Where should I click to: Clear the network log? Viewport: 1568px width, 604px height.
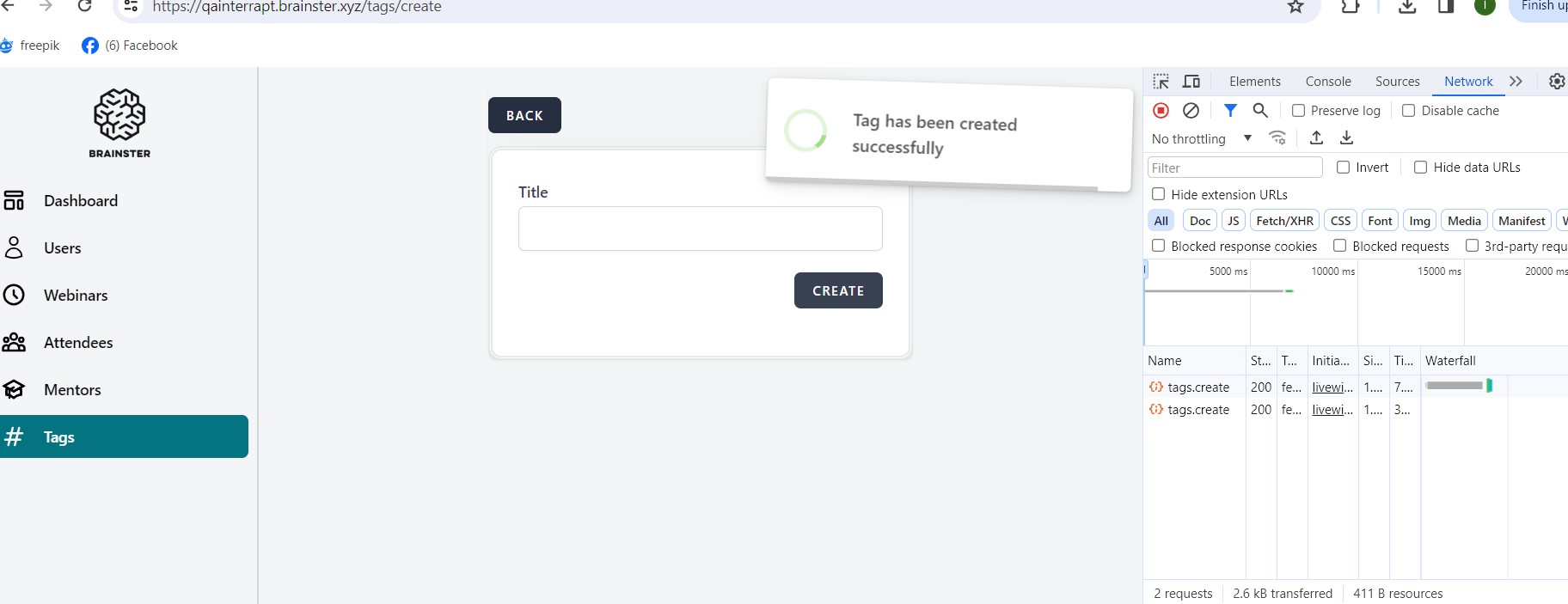click(x=1191, y=110)
